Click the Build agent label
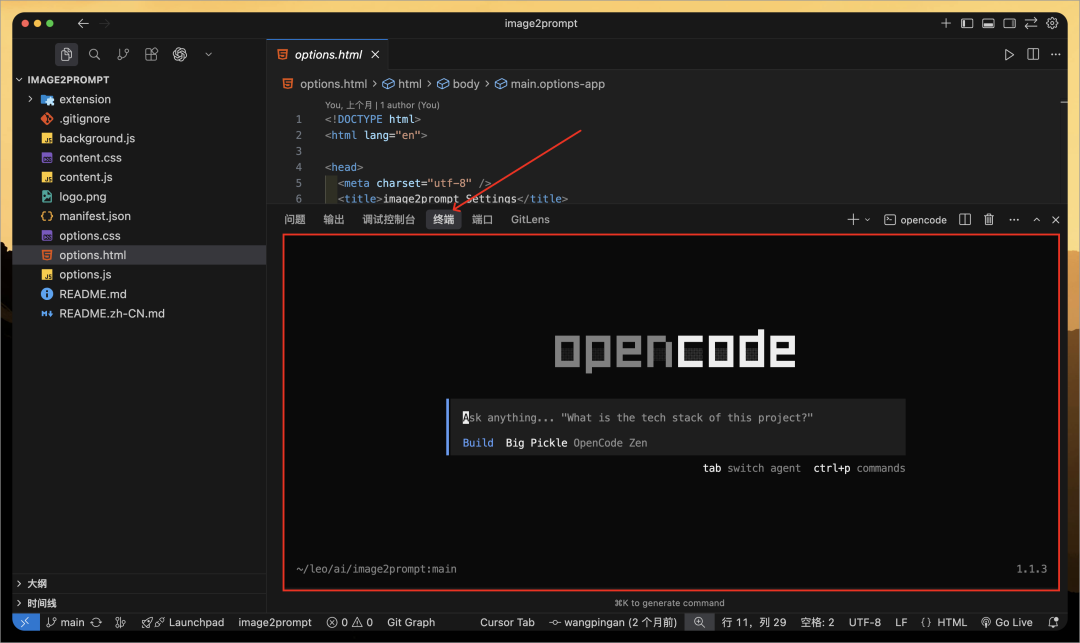 (478, 443)
